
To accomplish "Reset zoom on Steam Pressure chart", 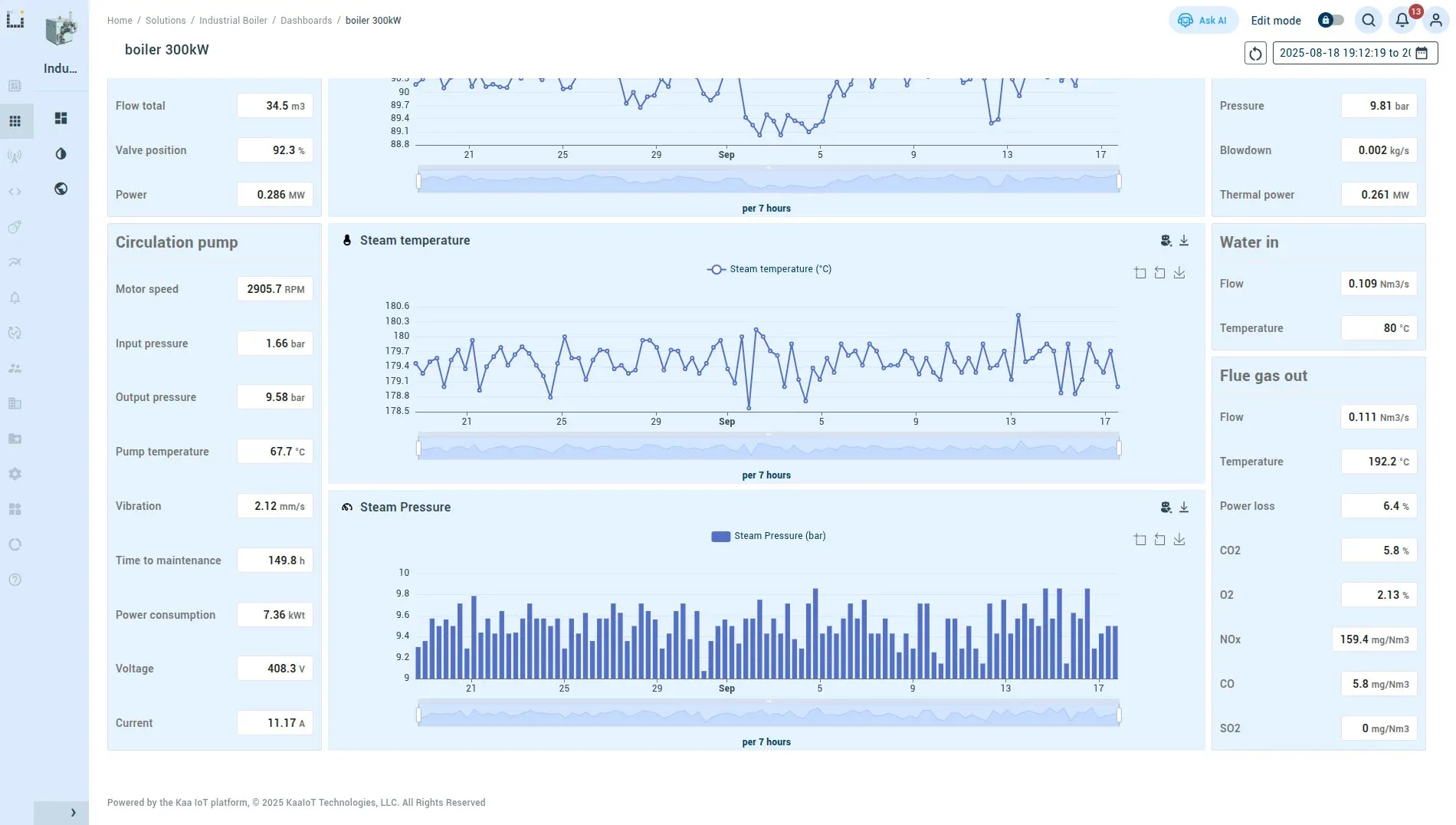I will click(1159, 540).
